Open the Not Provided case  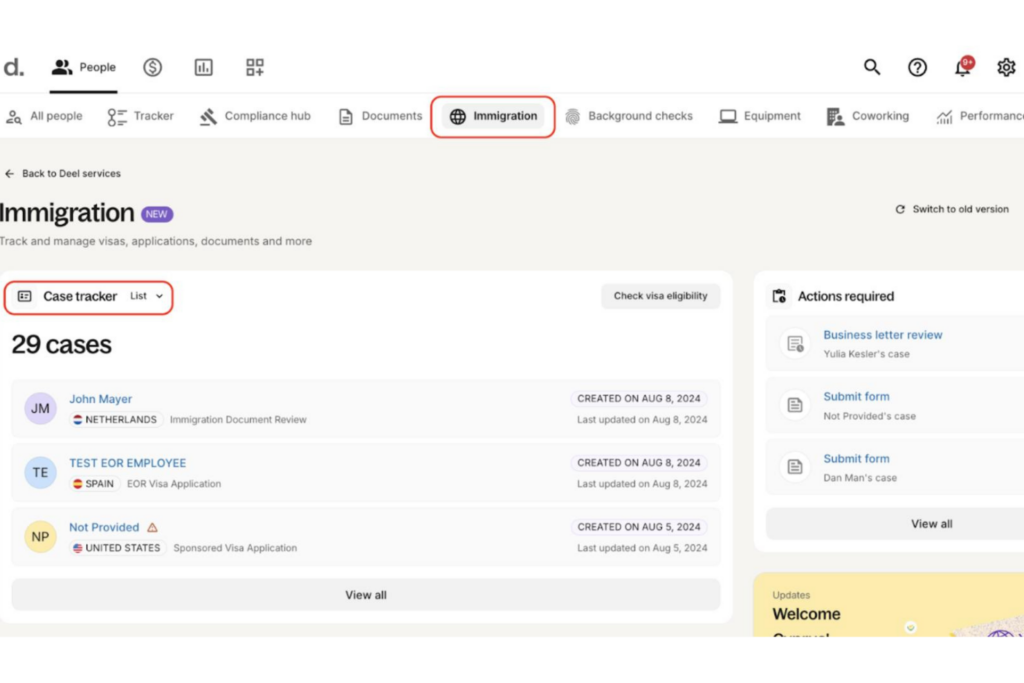(104, 527)
